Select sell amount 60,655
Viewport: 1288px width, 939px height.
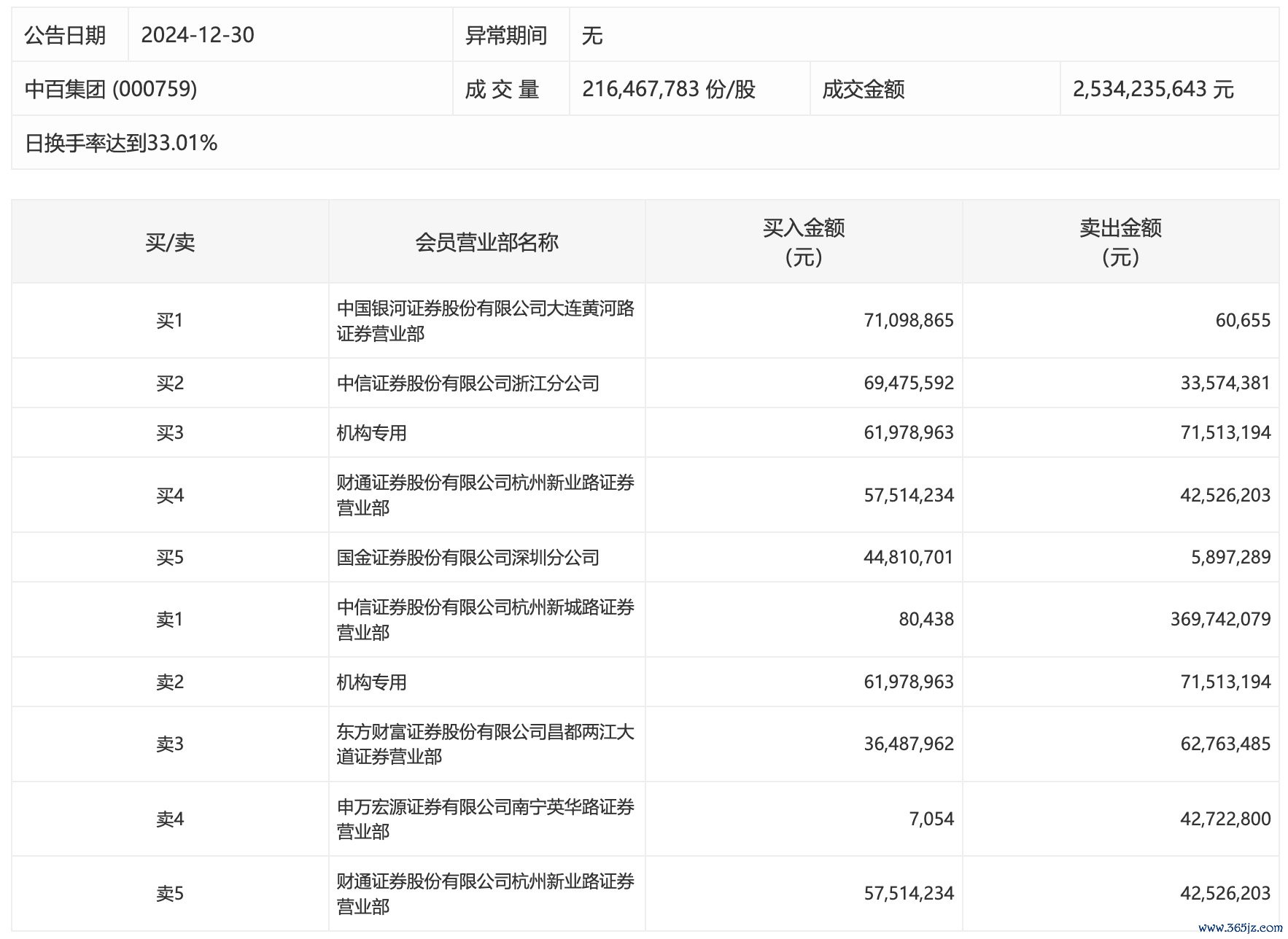coord(1243,320)
